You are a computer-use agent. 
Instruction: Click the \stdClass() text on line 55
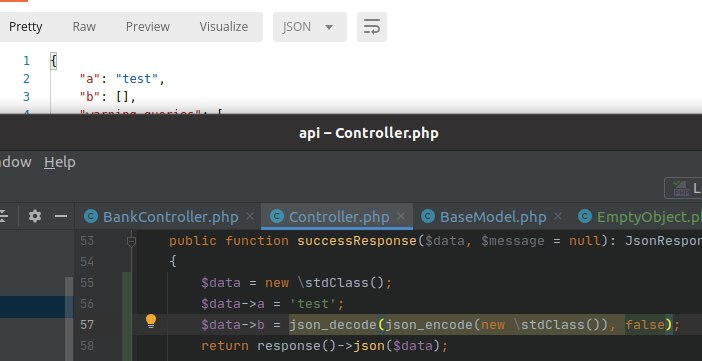[x=342, y=283]
